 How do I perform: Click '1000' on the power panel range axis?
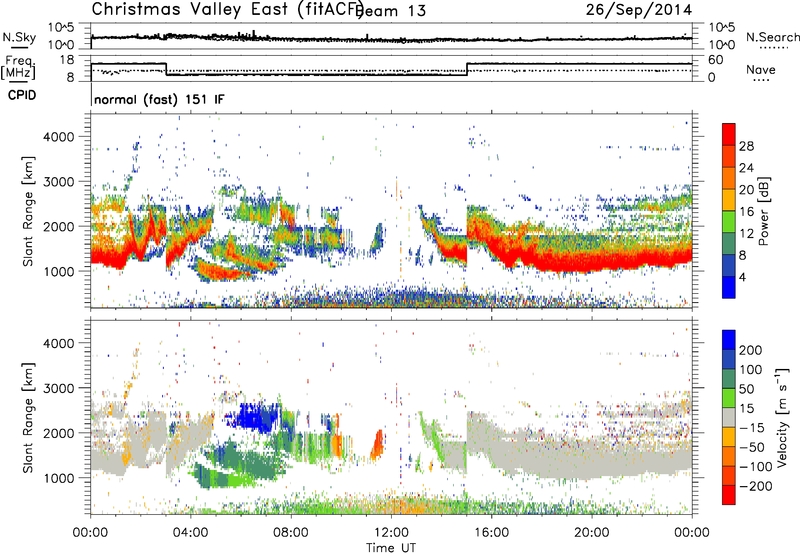58,271
